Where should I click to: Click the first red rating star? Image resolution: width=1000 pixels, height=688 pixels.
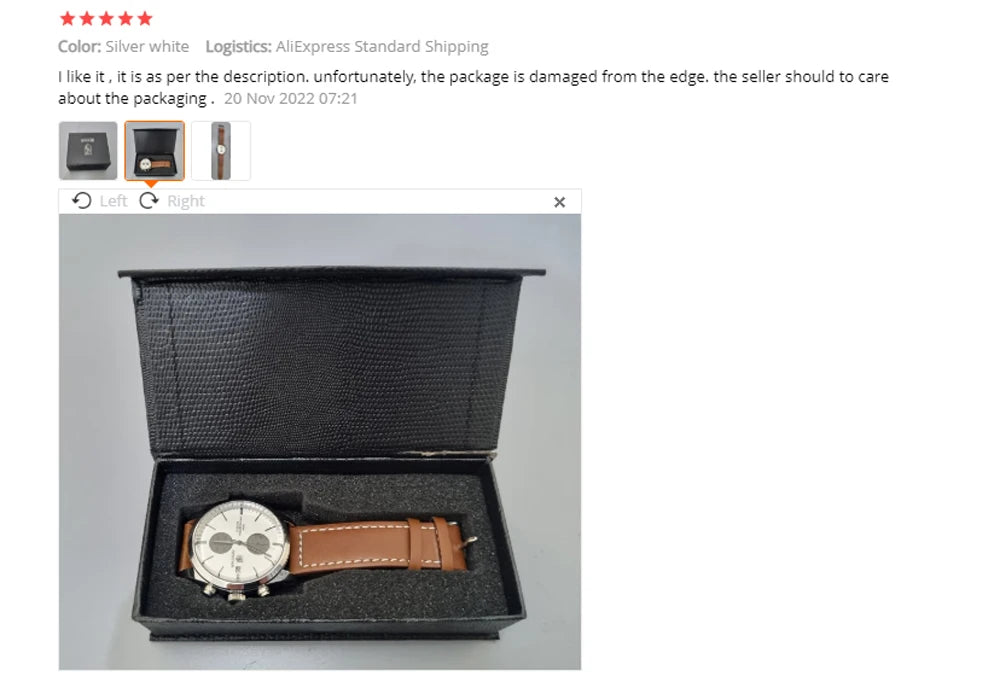68,18
